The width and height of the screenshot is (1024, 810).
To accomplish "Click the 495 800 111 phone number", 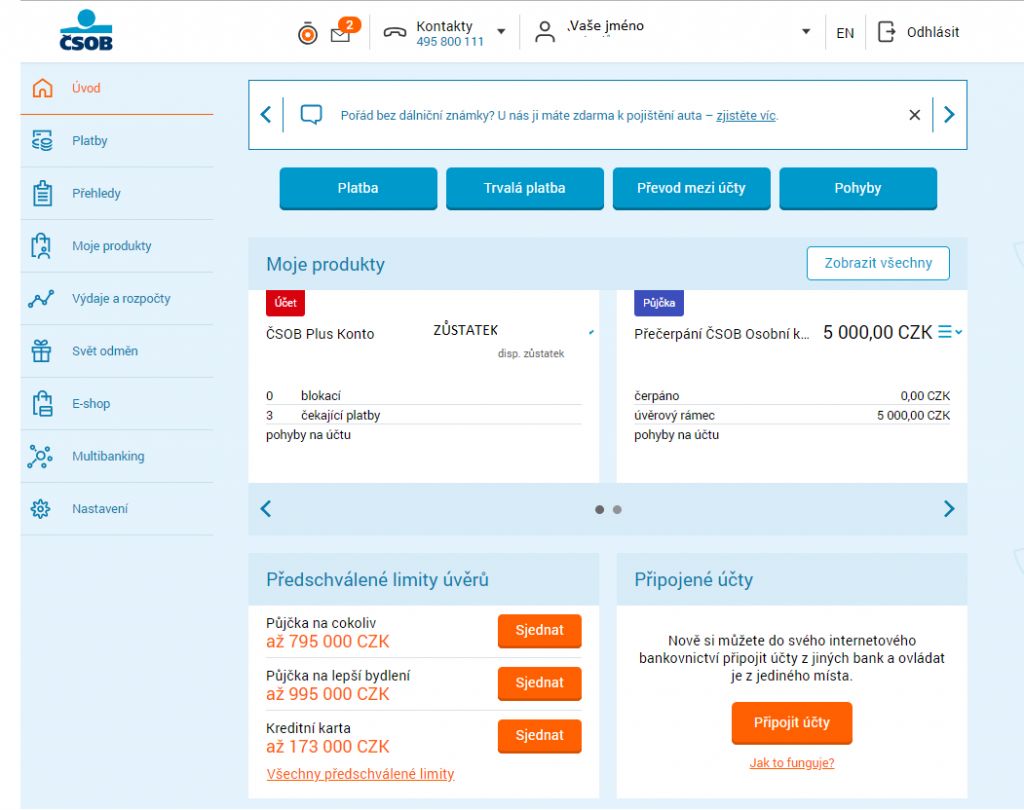I will click(450, 42).
